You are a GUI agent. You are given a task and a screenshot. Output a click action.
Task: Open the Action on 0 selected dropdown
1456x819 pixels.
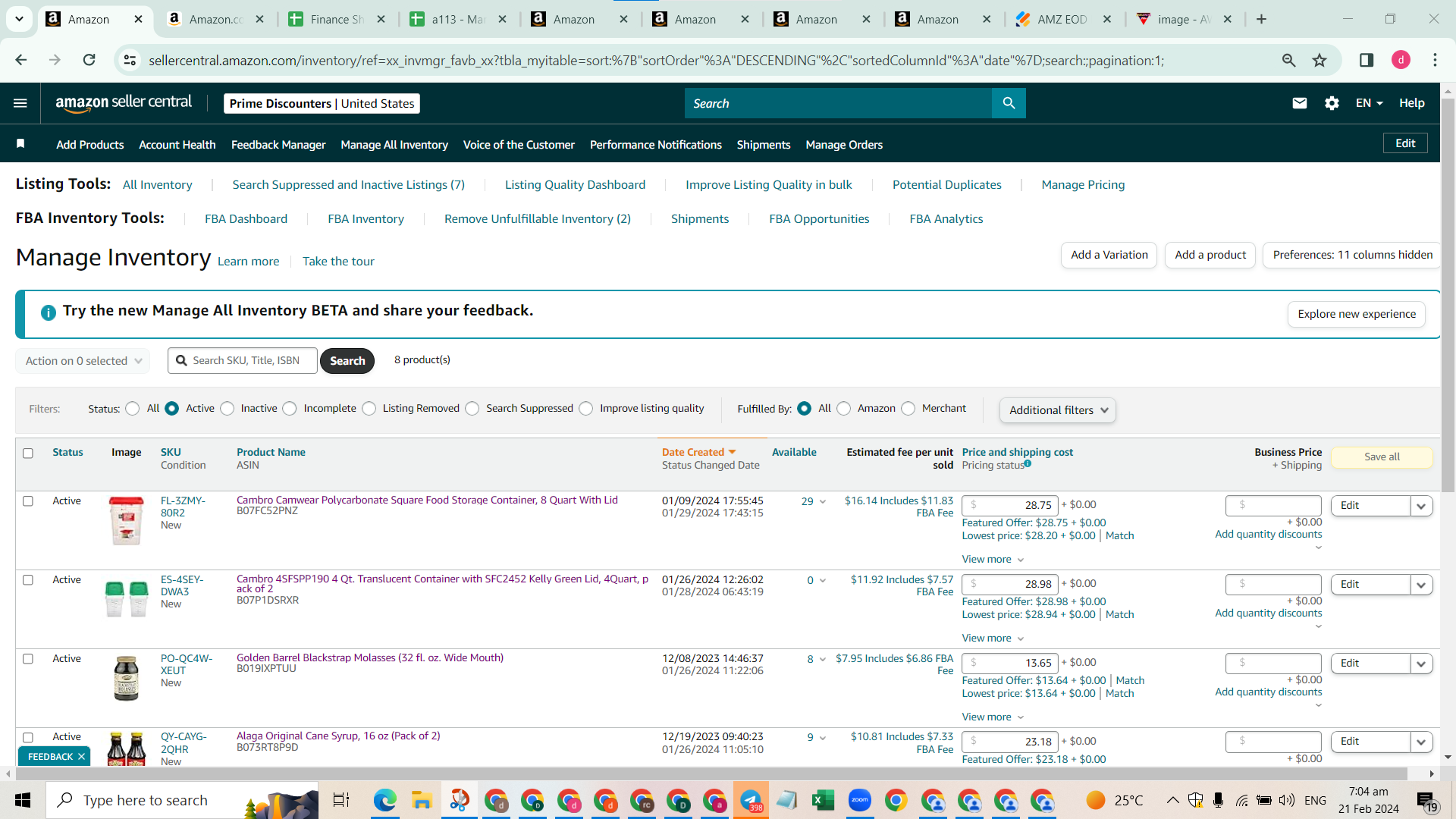(x=83, y=361)
